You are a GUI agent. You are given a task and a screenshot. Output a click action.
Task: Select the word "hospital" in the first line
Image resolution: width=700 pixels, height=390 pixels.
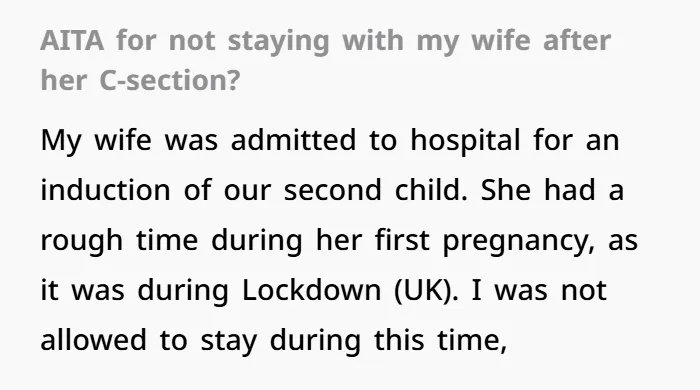point(465,140)
